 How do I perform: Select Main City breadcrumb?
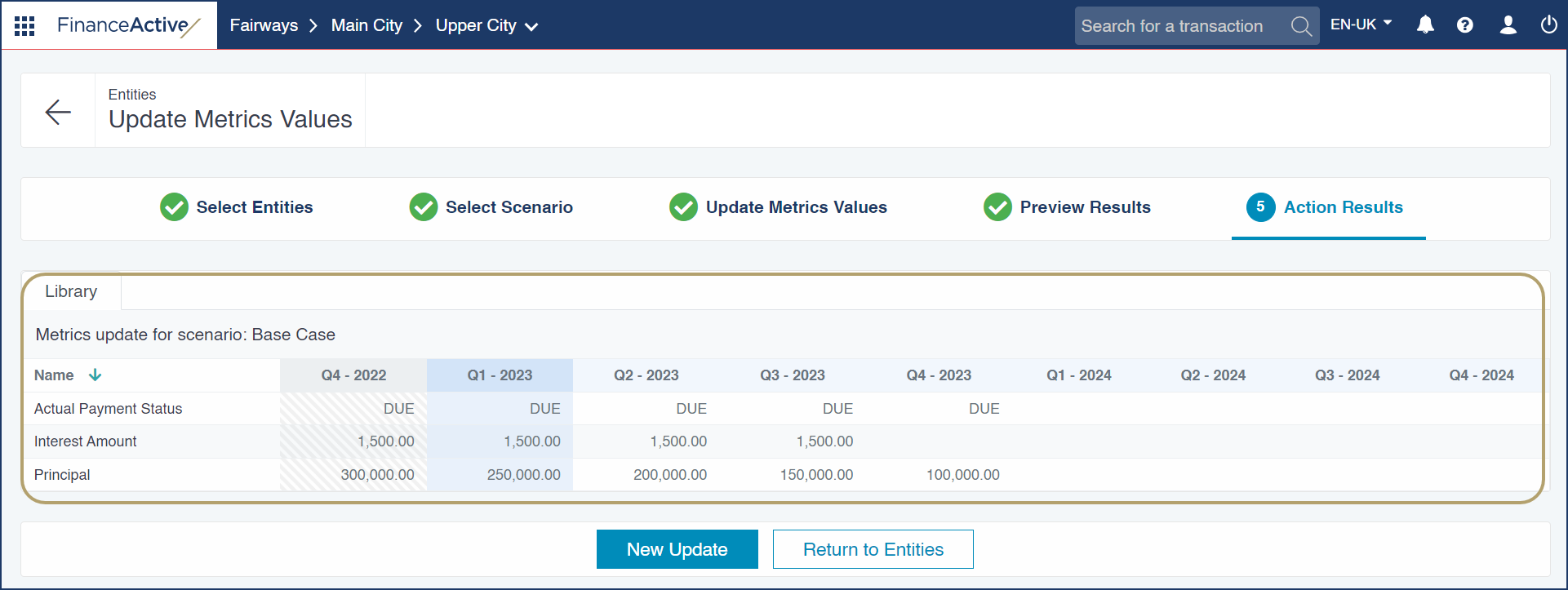pyautogui.click(x=366, y=26)
